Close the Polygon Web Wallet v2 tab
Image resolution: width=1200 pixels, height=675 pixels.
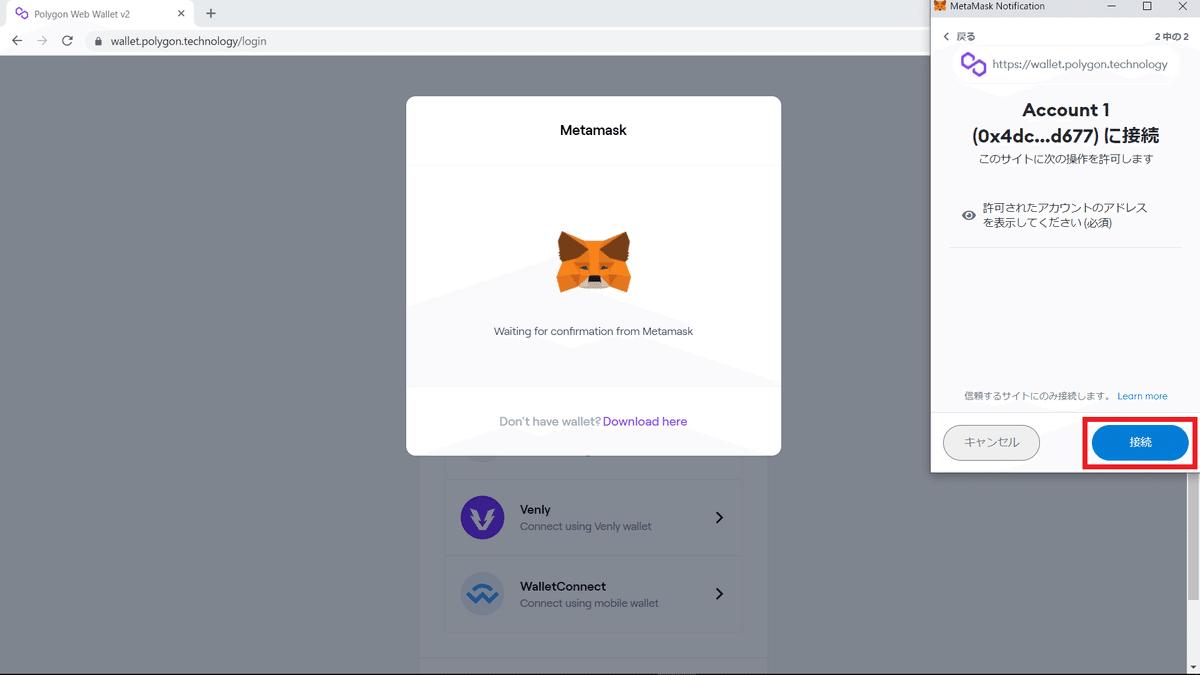(x=182, y=14)
